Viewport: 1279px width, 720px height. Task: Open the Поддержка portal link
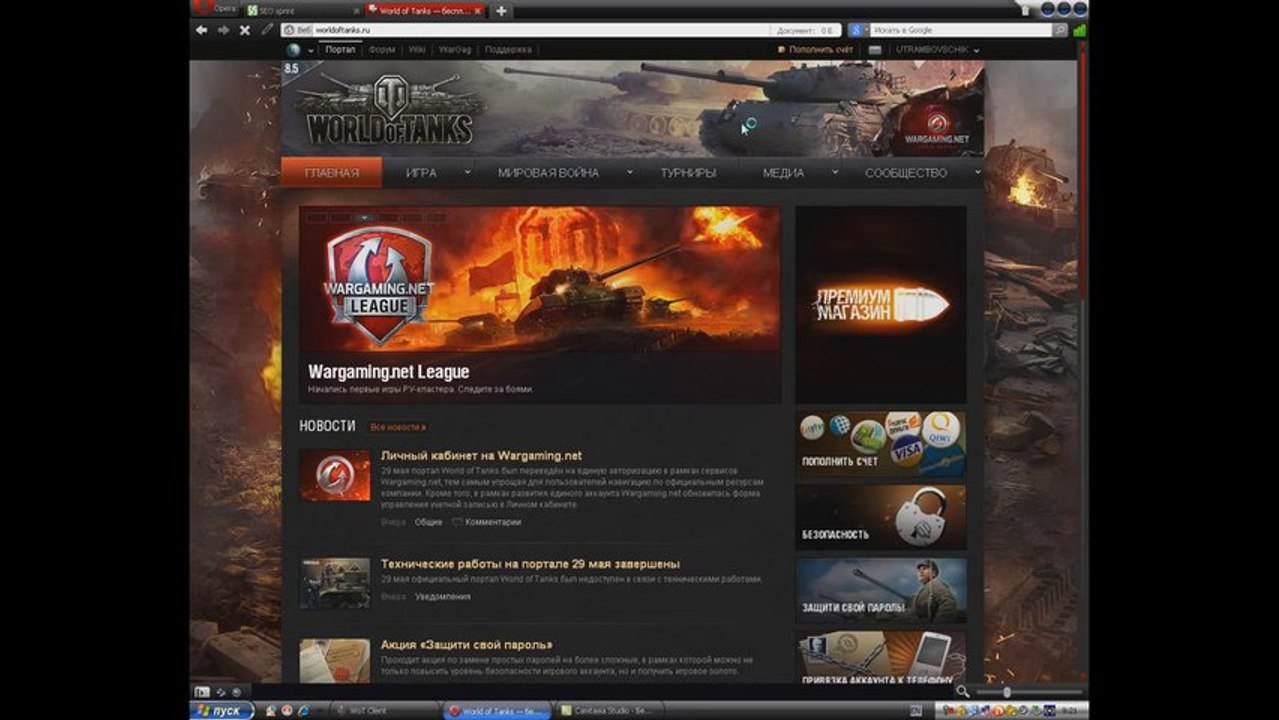pyautogui.click(x=508, y=49)
